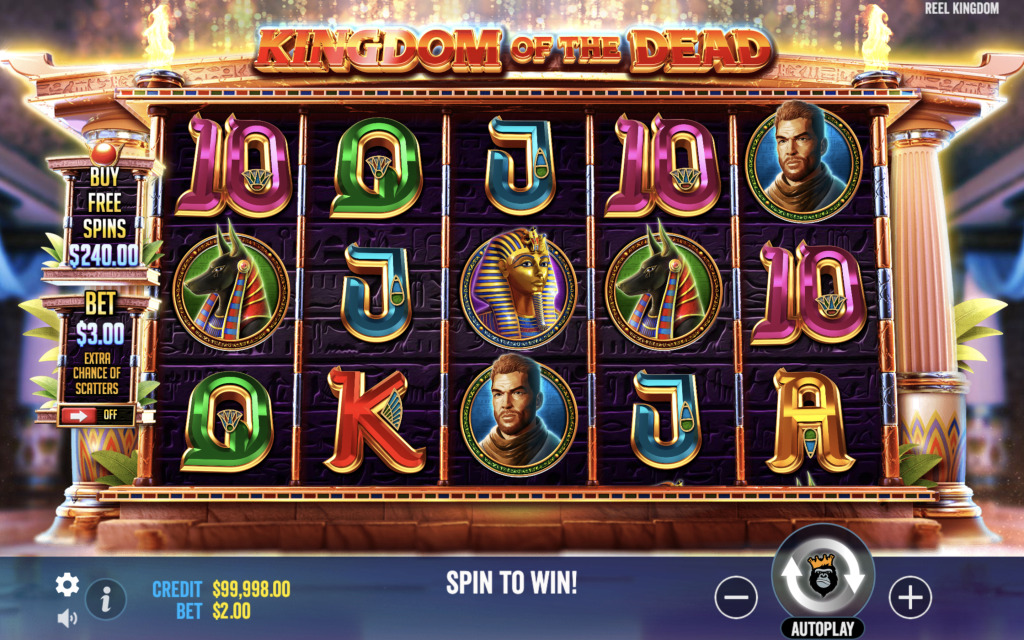Image resolution: width=1024 pixels, height=640 pixels.
Task: Click the red K symbol
Action: (x=374, y=419)
